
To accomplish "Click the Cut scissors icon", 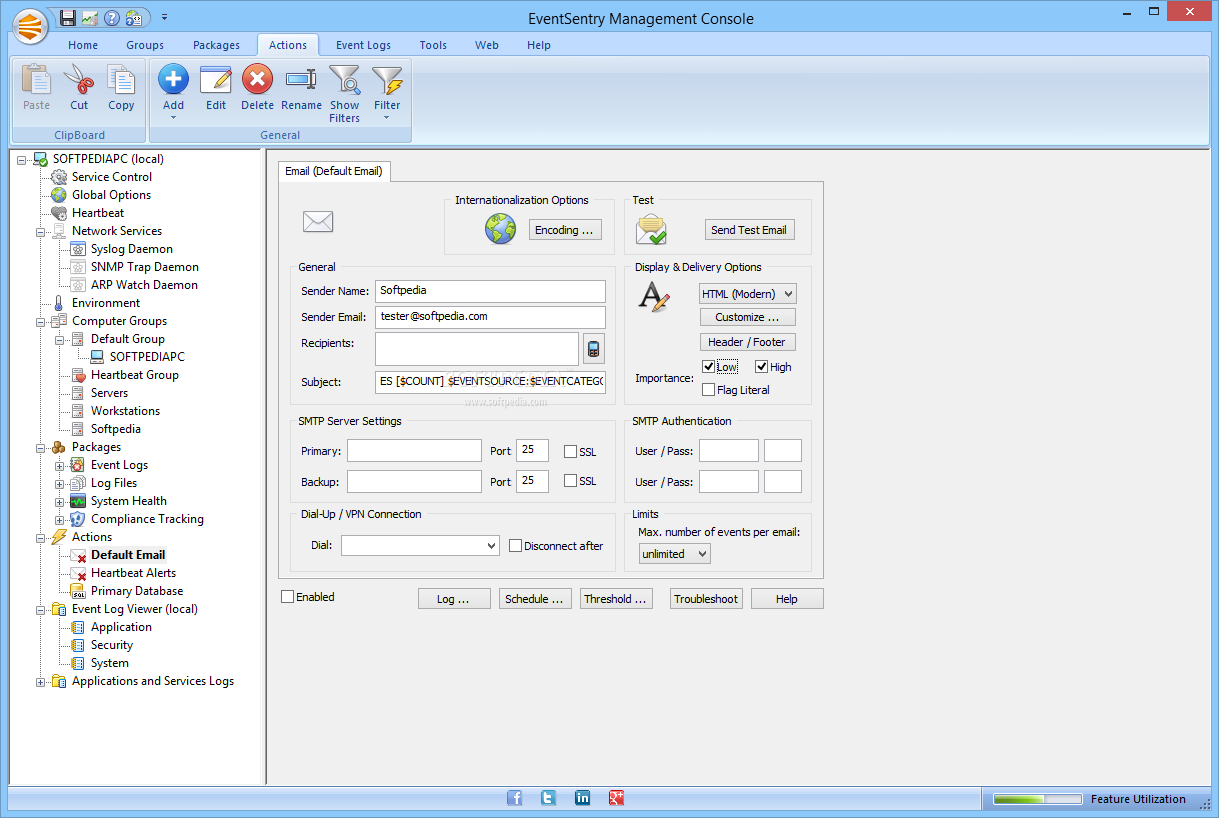I will coord(79,79).
